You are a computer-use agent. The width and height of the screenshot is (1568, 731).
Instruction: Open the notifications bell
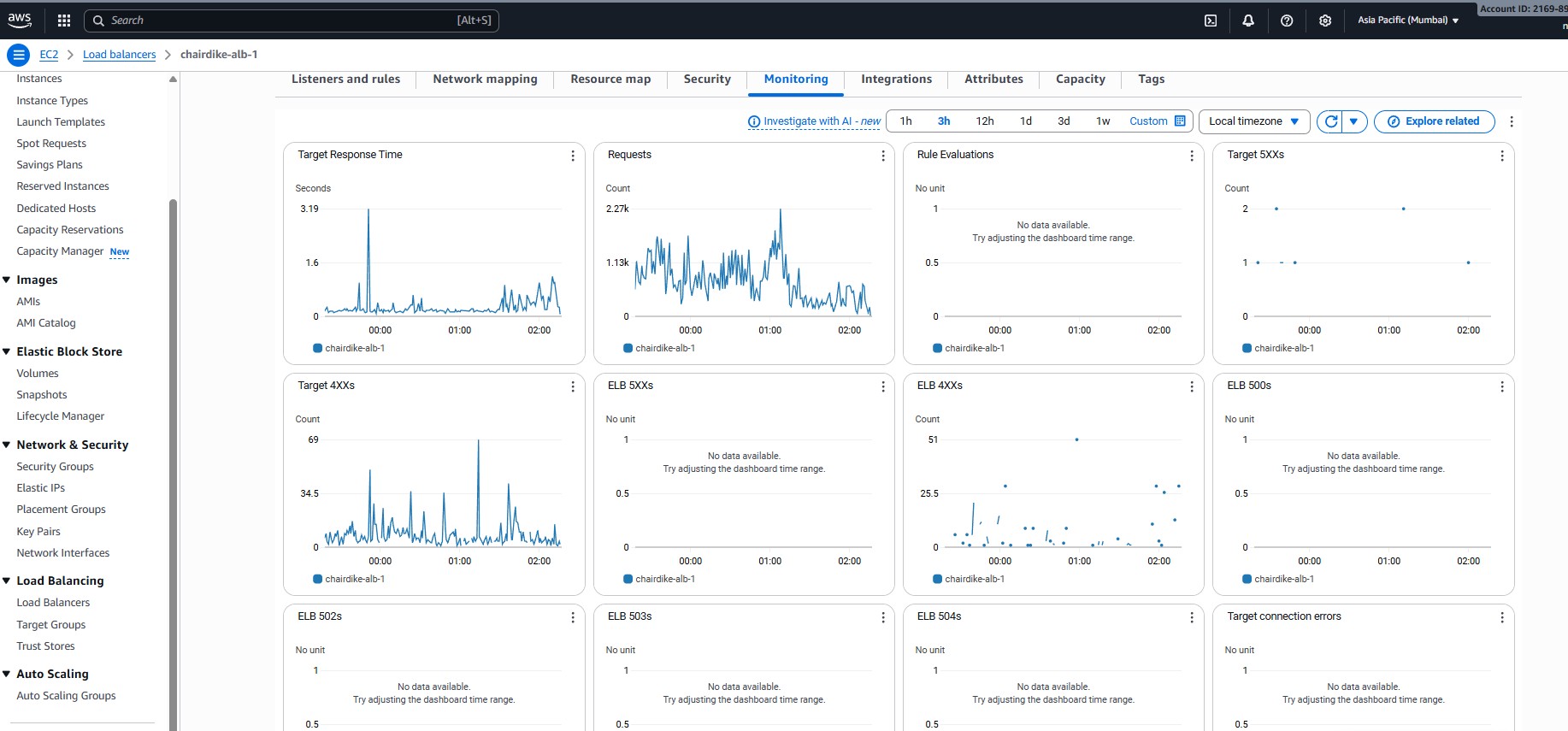click(x=1248, y=21)
